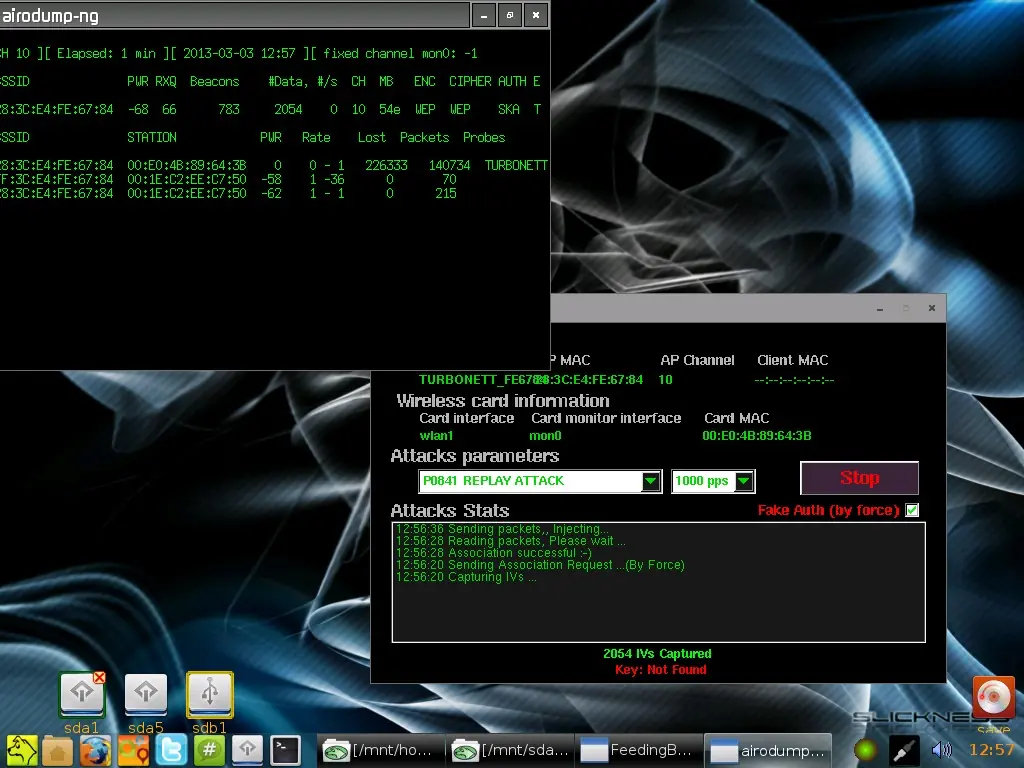Switch to the FeedingB... taskbar window
Viewport: 1024px width, 768px height.
[639, 750]
